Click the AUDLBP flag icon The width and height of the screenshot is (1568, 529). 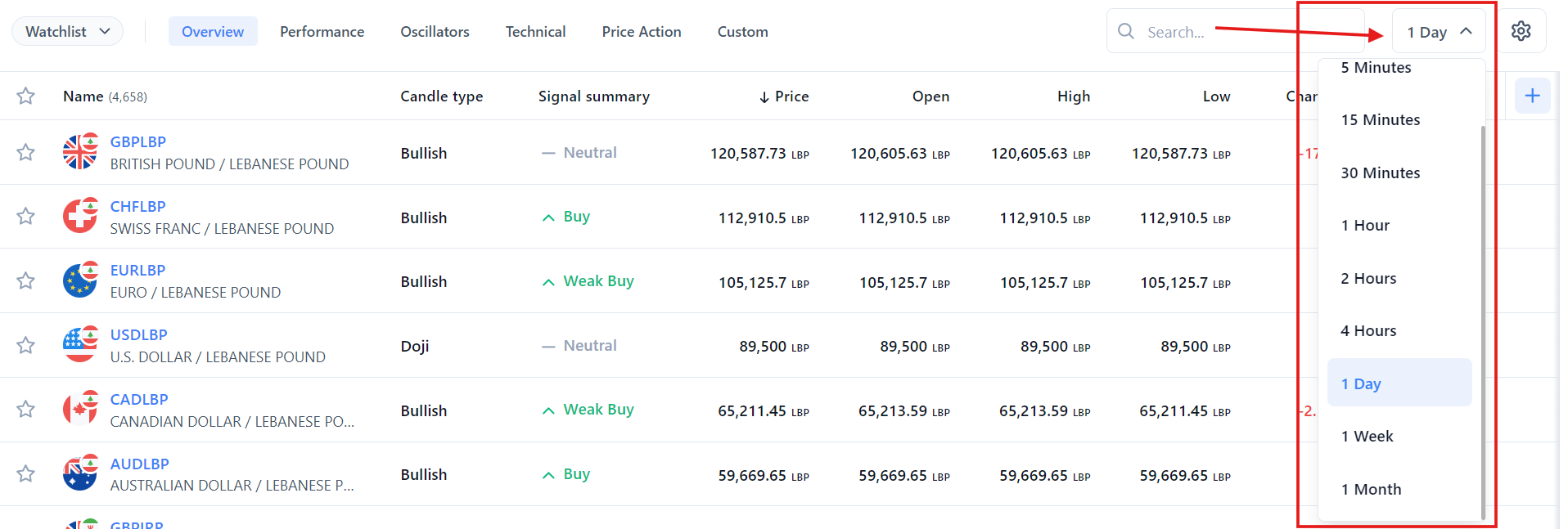coord(80,473)
